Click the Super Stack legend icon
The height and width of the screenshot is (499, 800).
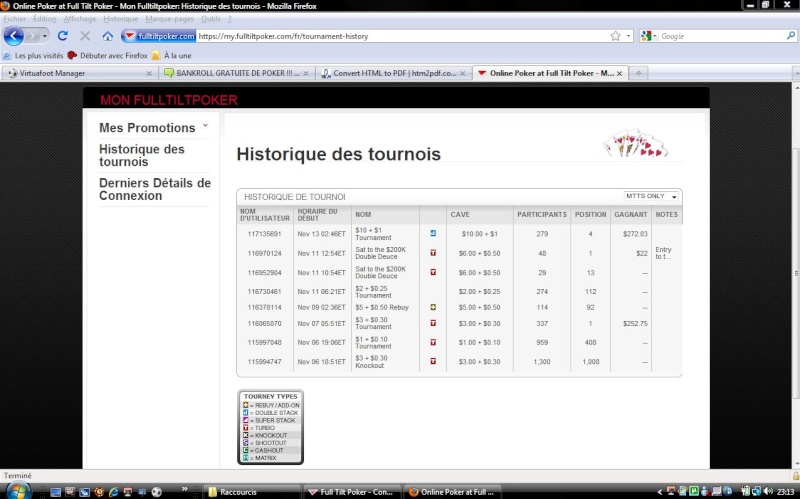pyautogui.click(x=245, y=420)
